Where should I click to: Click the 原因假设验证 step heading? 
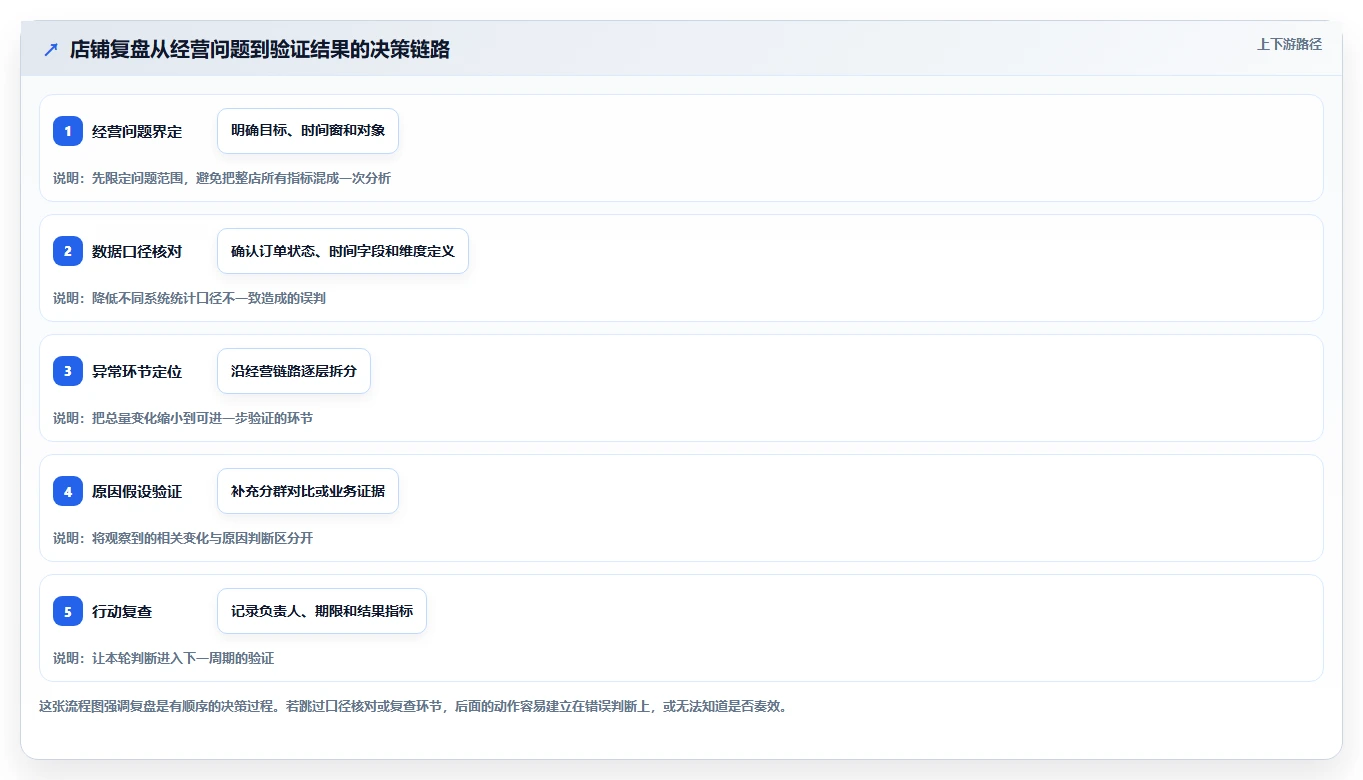(x=137, y=491)
